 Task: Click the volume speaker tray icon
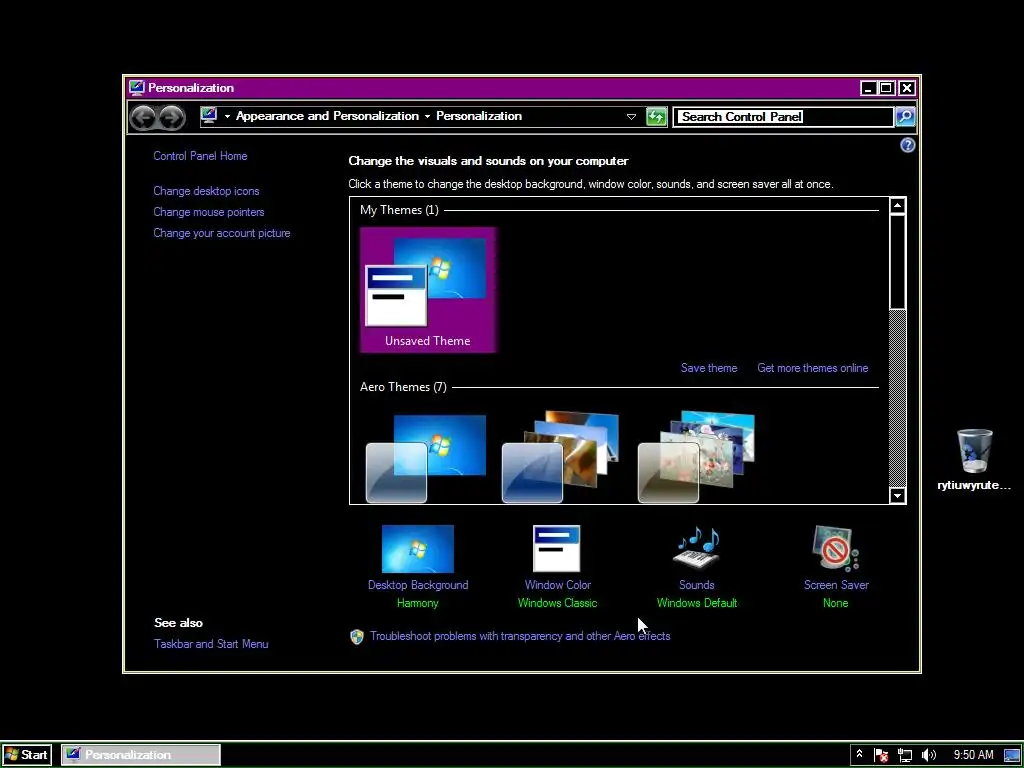(x=929, y=755)
